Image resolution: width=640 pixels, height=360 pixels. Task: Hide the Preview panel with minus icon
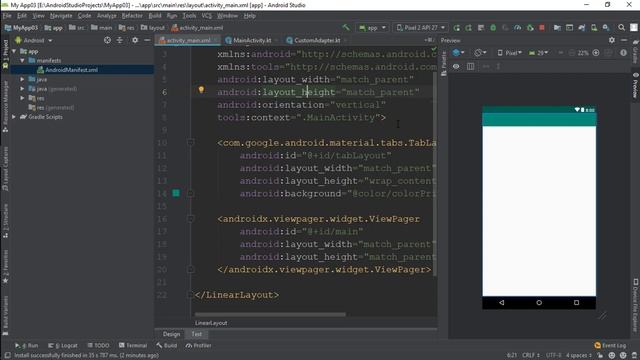click(x=624, y=40)
